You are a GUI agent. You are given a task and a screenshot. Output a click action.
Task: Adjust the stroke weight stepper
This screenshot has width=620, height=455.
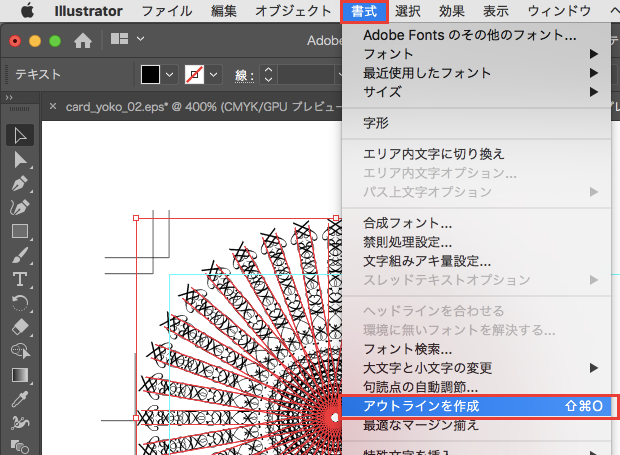coord(268,75)
